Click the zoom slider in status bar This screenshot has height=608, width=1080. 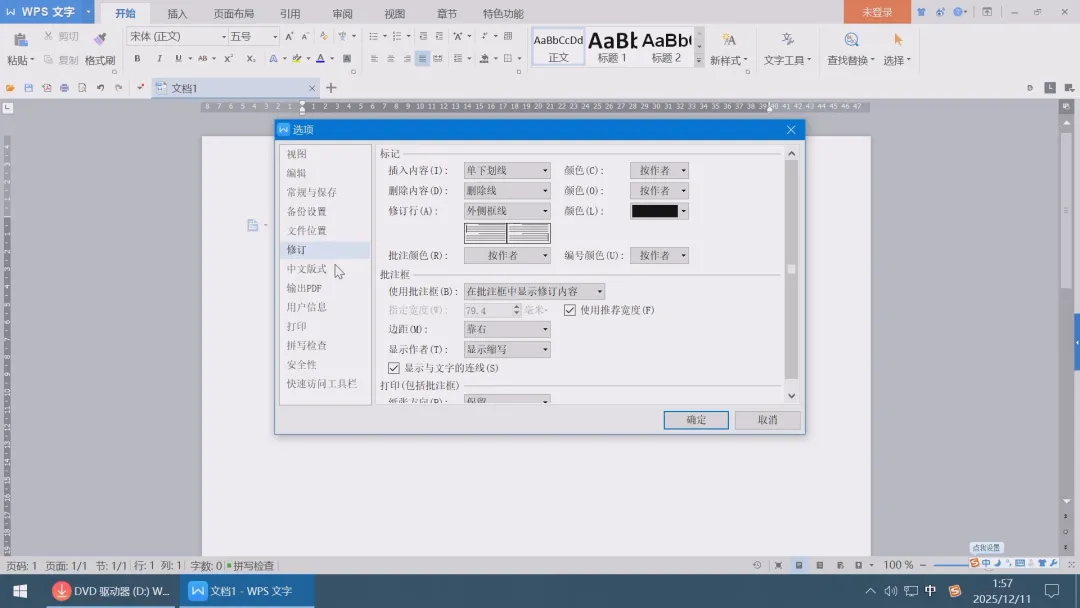[952, 565]
